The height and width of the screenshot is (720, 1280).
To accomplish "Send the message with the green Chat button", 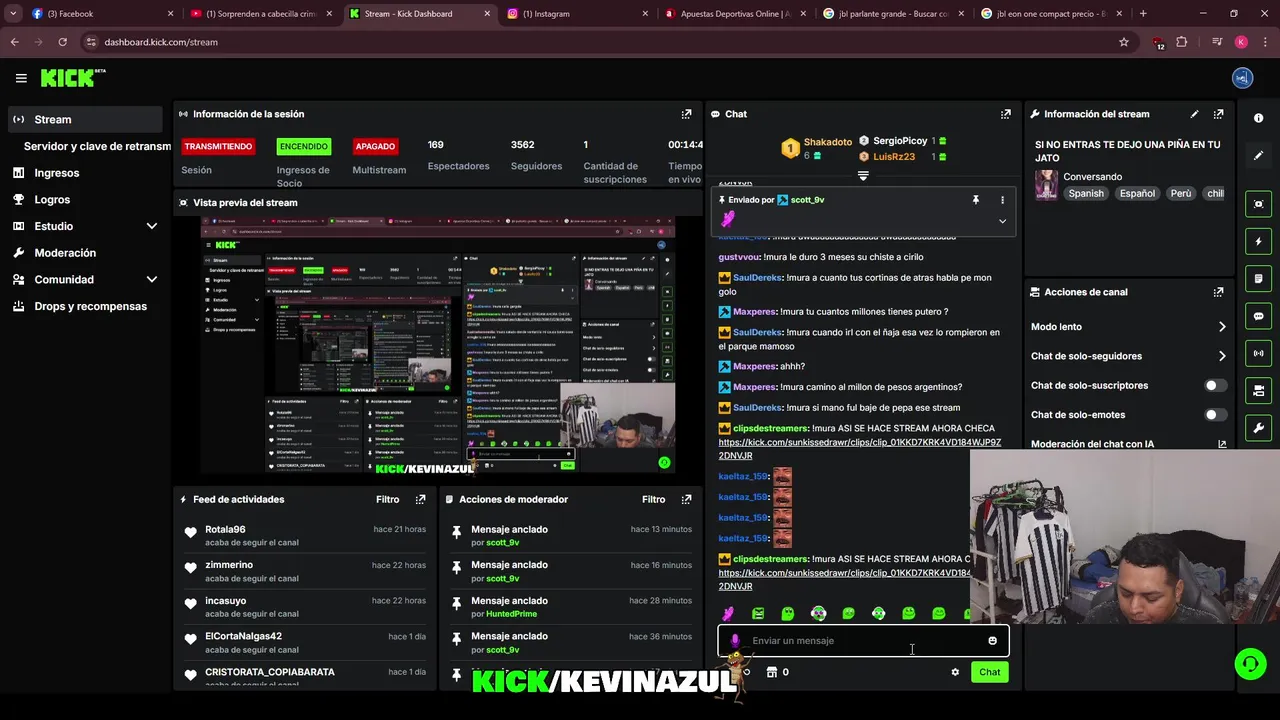I will coord(989,672).
